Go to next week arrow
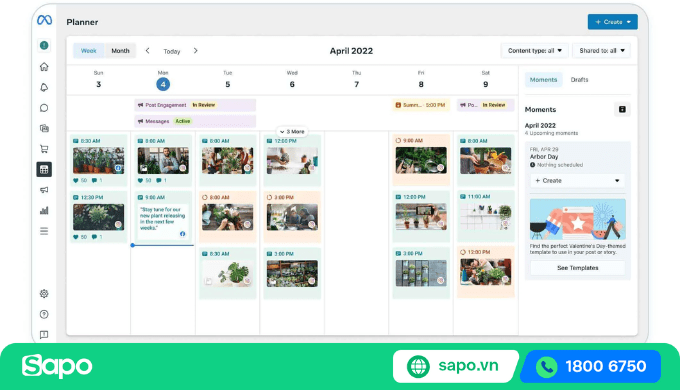The height and width of the screenshot is (390, 680). click(196, 51)
